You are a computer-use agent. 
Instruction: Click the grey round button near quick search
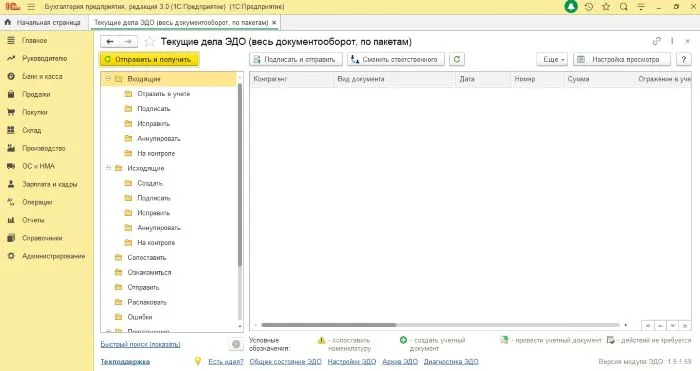[236, 344]
